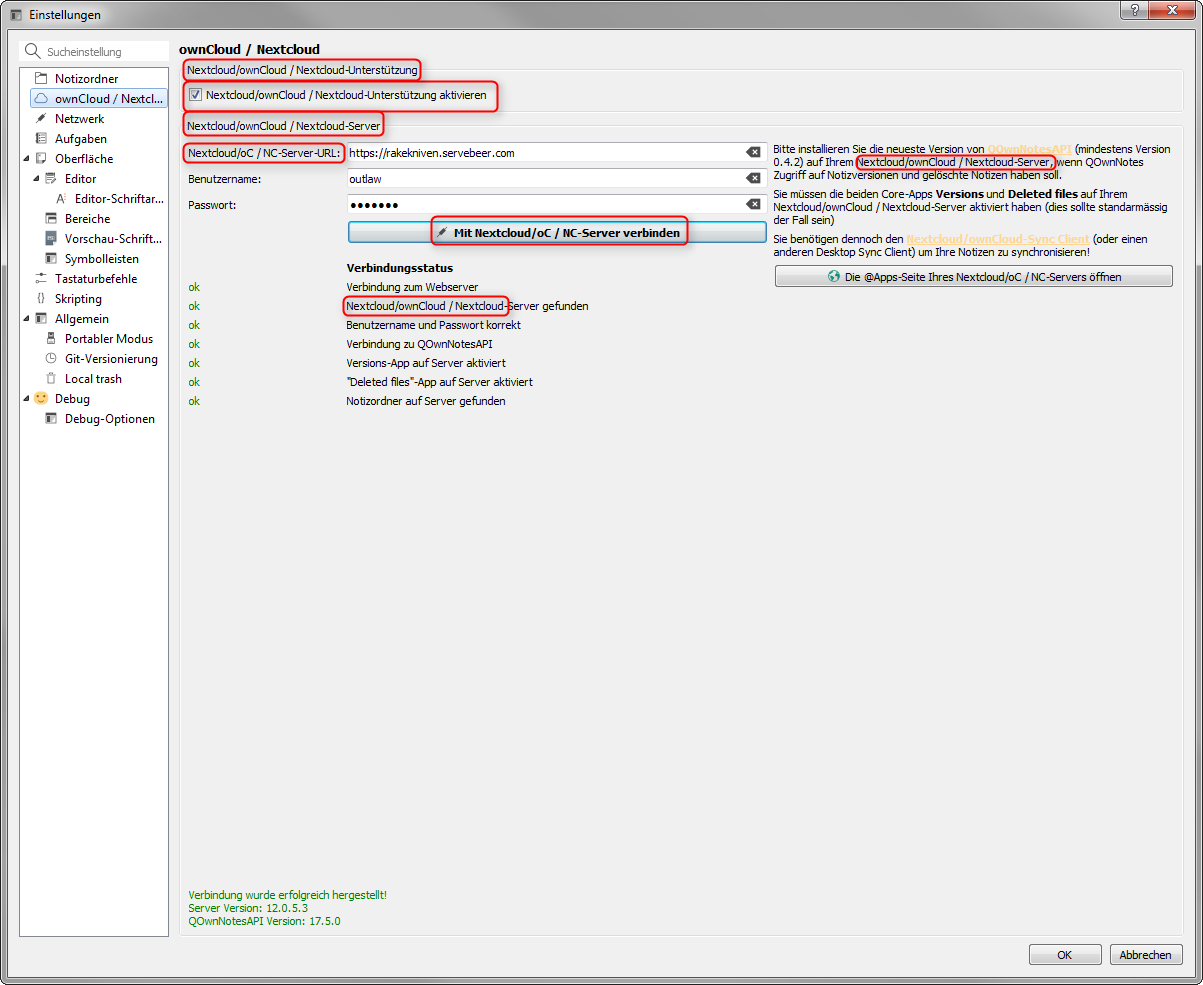Collapse the Editor tree branch

click(x=37, y=178)
